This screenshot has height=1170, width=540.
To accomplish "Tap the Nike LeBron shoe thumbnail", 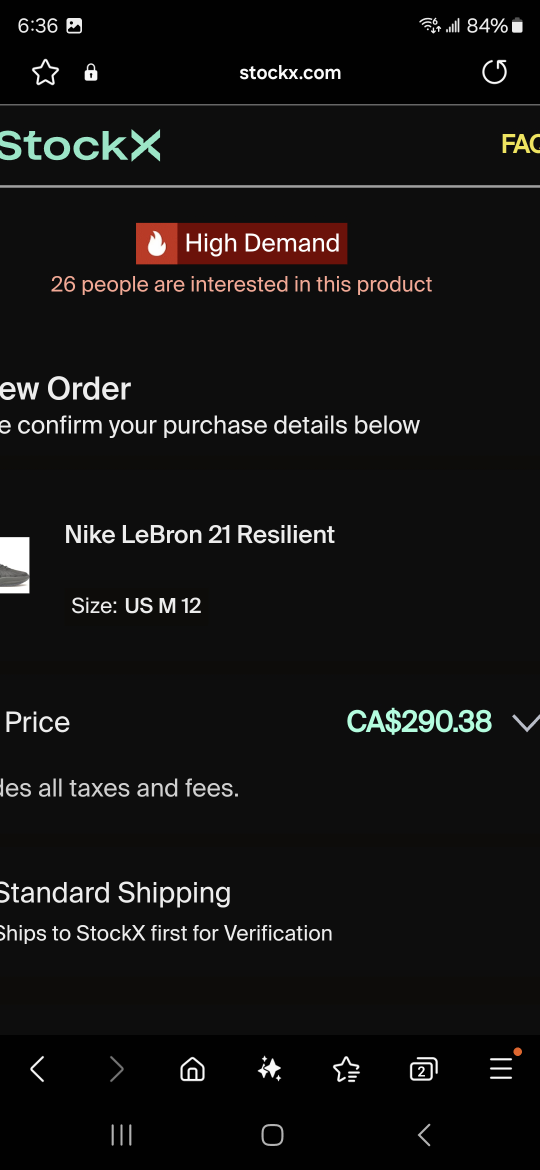I will pos(14,565).
